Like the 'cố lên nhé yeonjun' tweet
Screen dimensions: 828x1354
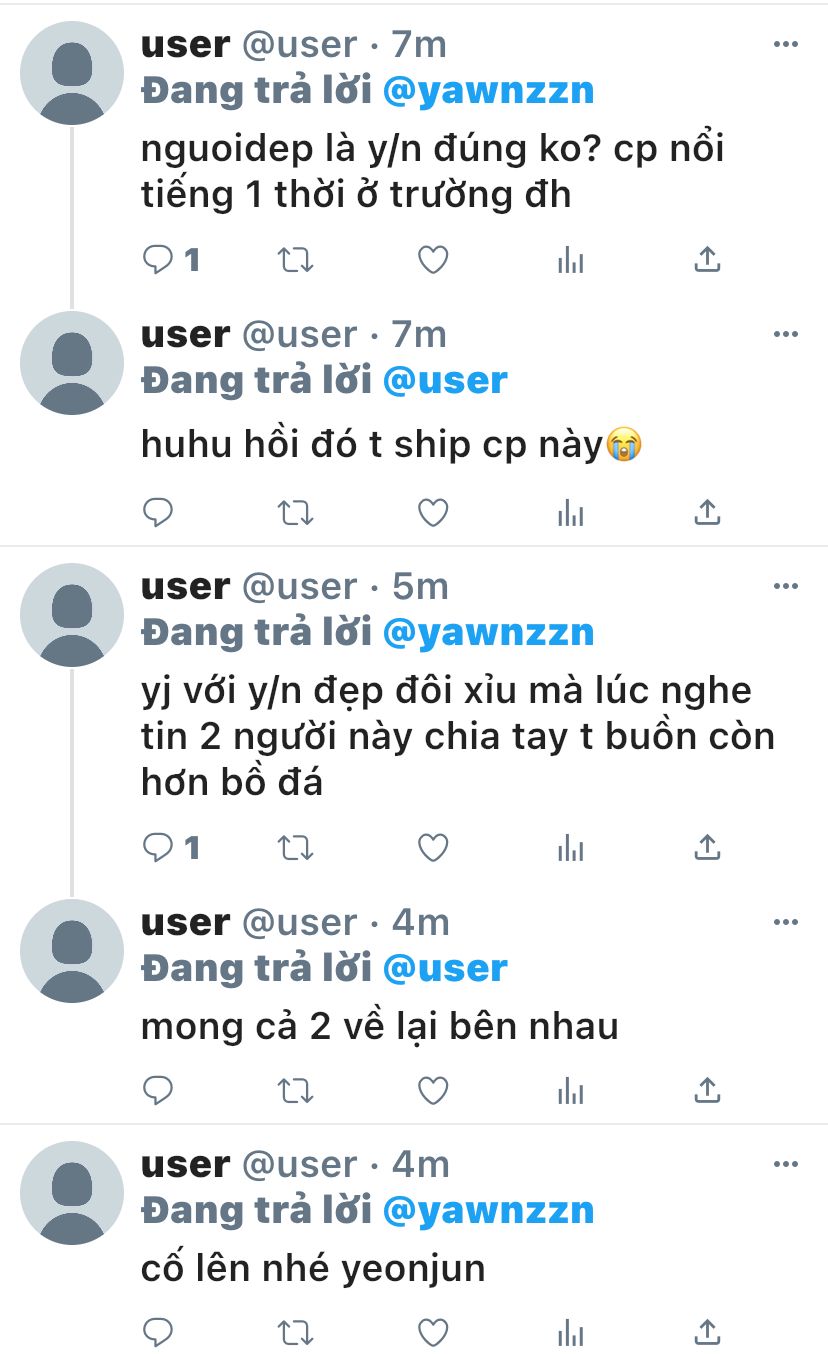[432, 1333]
